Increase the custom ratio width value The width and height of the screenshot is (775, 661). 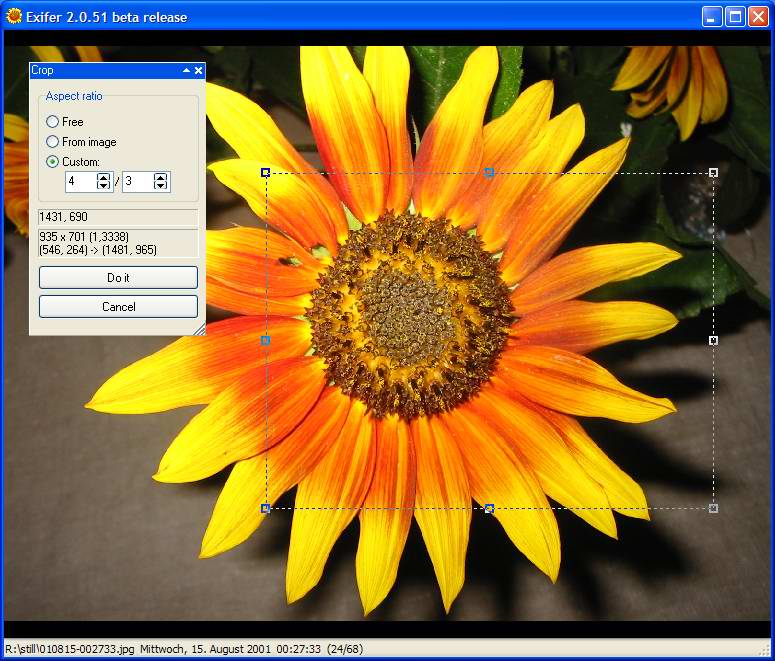tap(104, 177)
